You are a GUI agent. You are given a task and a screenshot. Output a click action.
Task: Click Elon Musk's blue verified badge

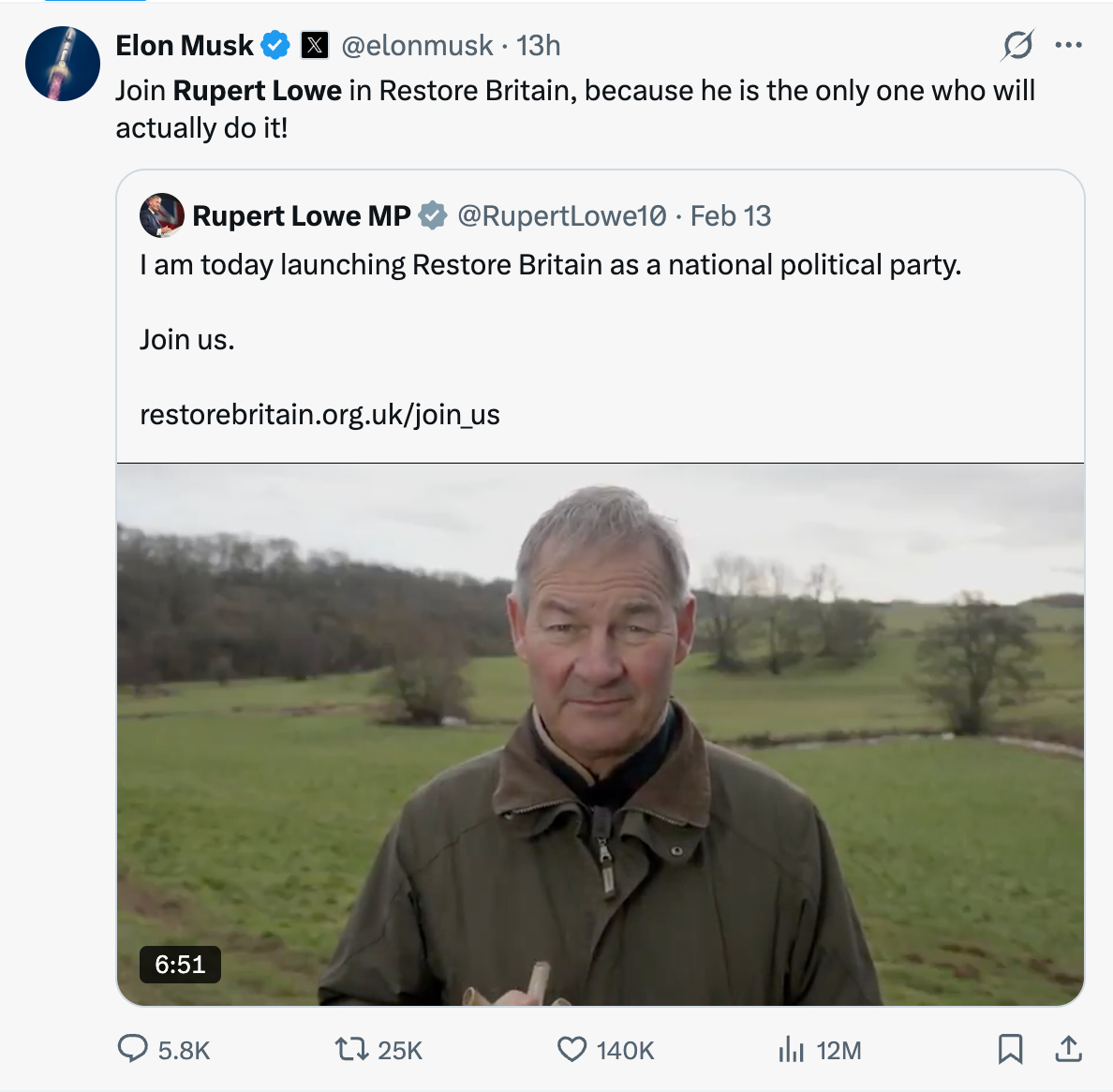tap(275, 45)
